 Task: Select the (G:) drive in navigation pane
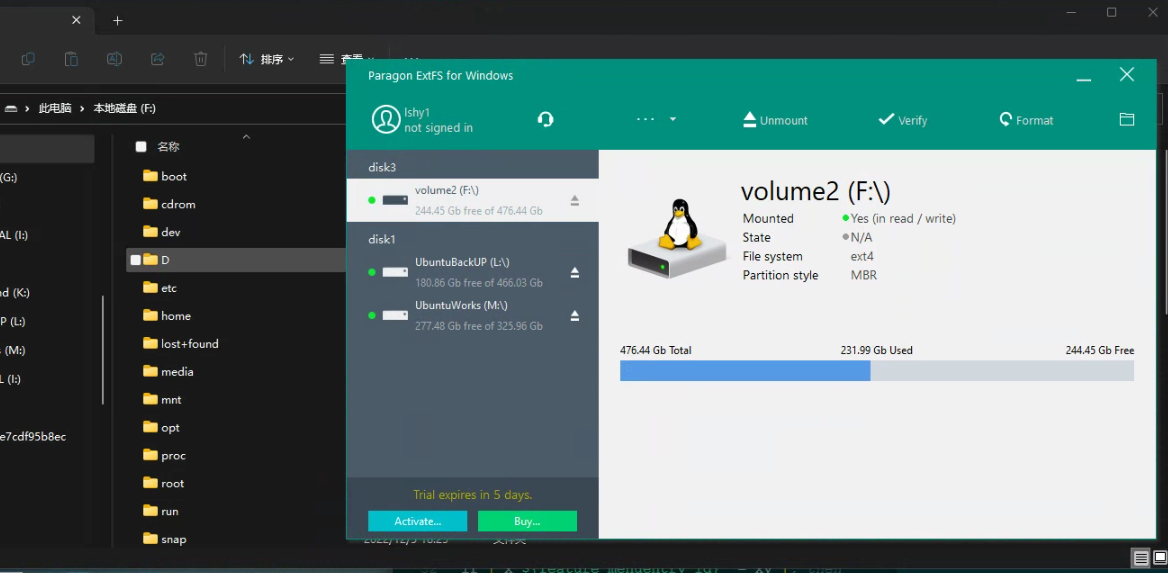9,177
